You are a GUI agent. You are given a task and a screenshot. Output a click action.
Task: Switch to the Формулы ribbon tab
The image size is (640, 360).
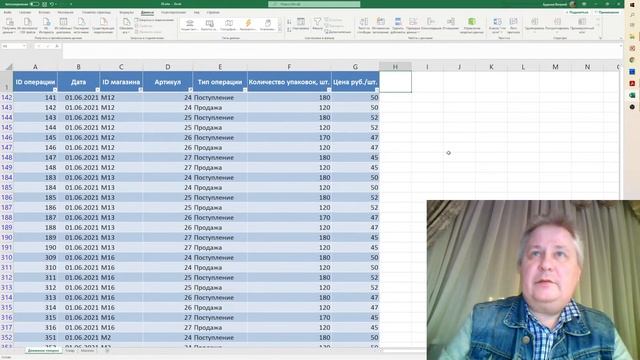[x=127, y=13]
